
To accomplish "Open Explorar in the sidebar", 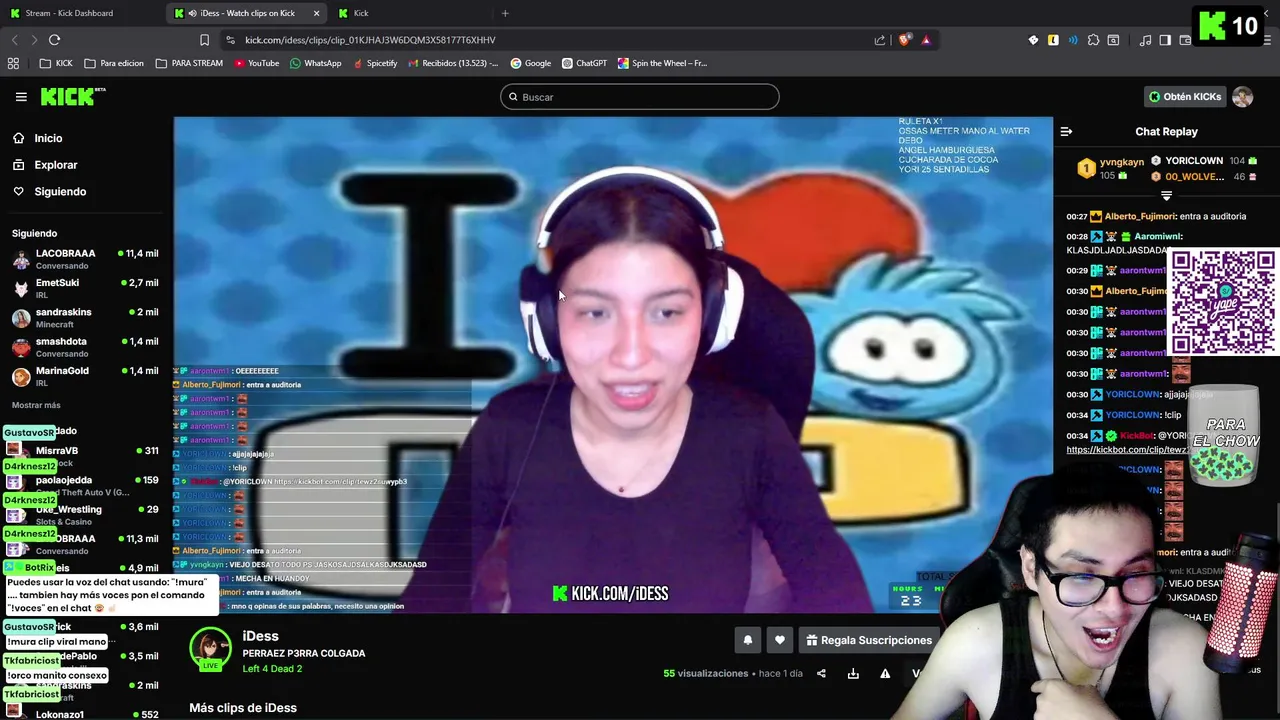I will [x=55, y=165].
